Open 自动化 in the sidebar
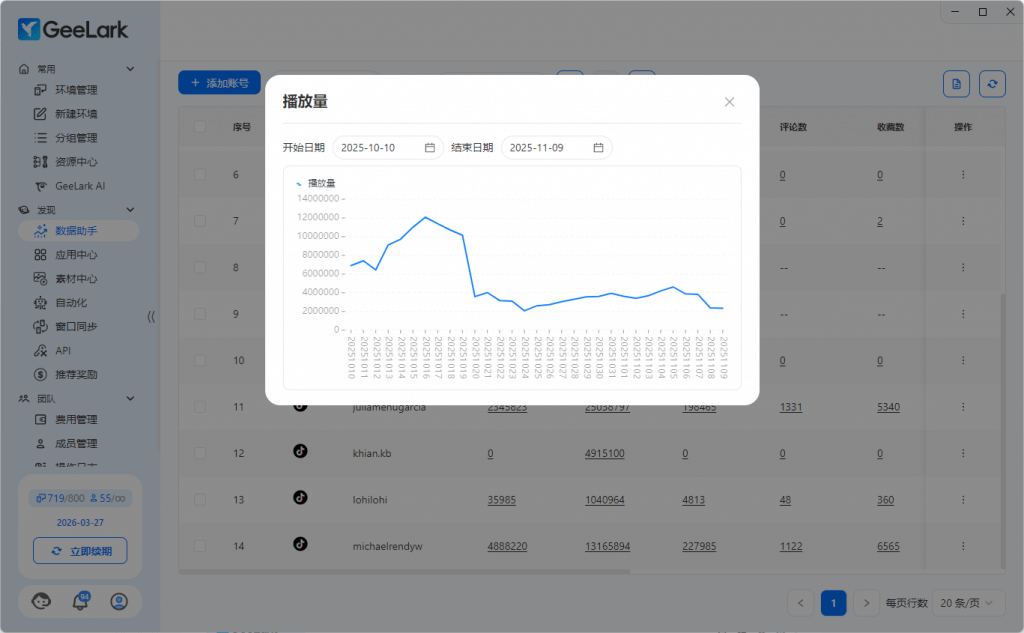The height and width of the screenshot is (633, 1024). 76,303
